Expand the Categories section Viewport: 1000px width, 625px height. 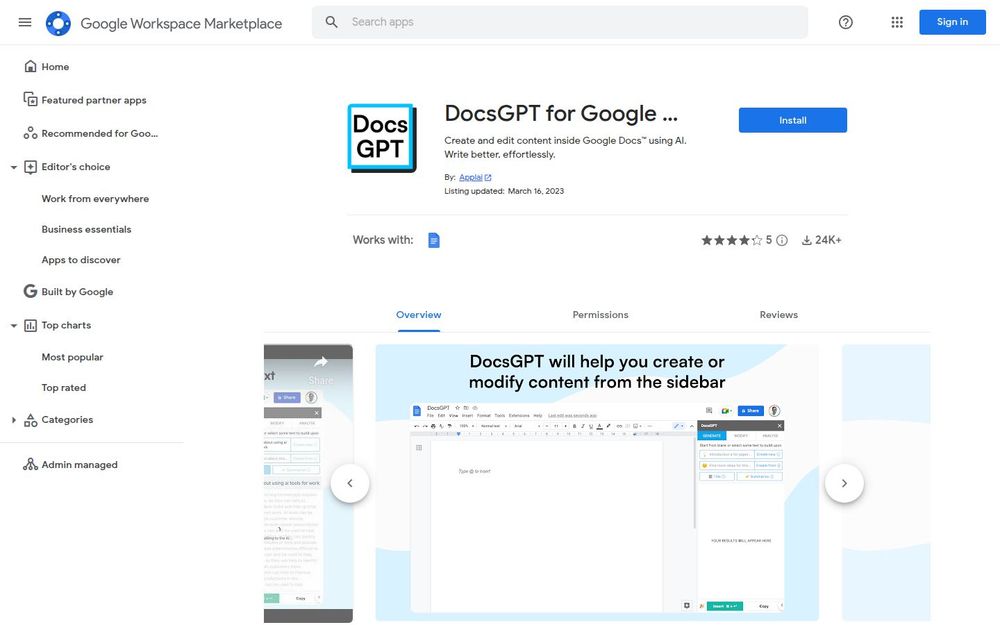point(13,420)
